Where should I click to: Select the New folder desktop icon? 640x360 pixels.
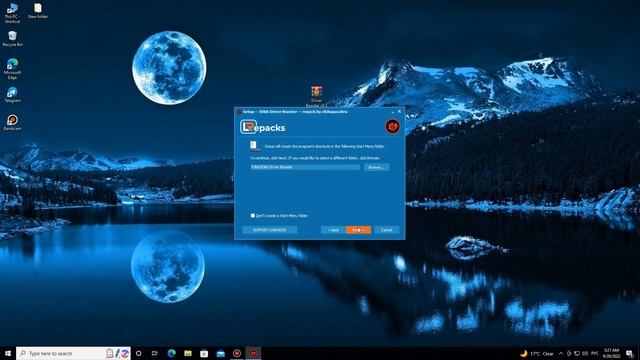click(38, 11)
